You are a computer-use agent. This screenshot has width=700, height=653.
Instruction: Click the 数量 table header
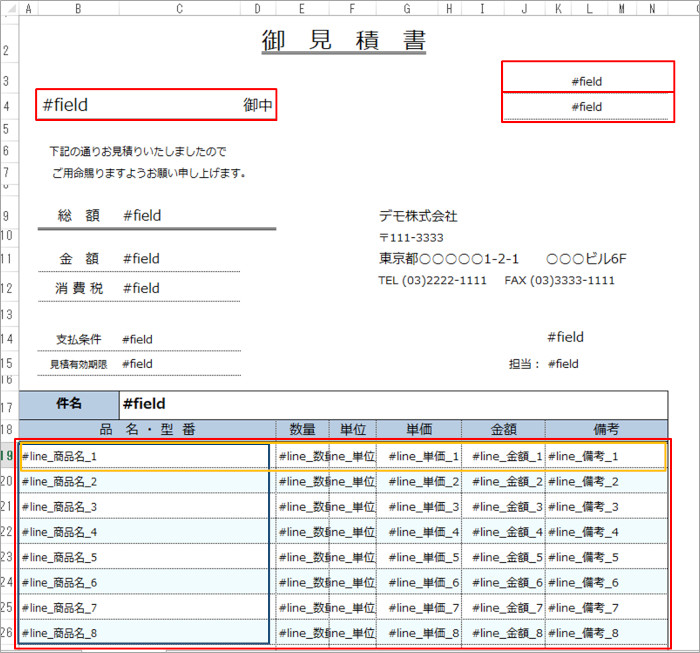click(303, 429)
